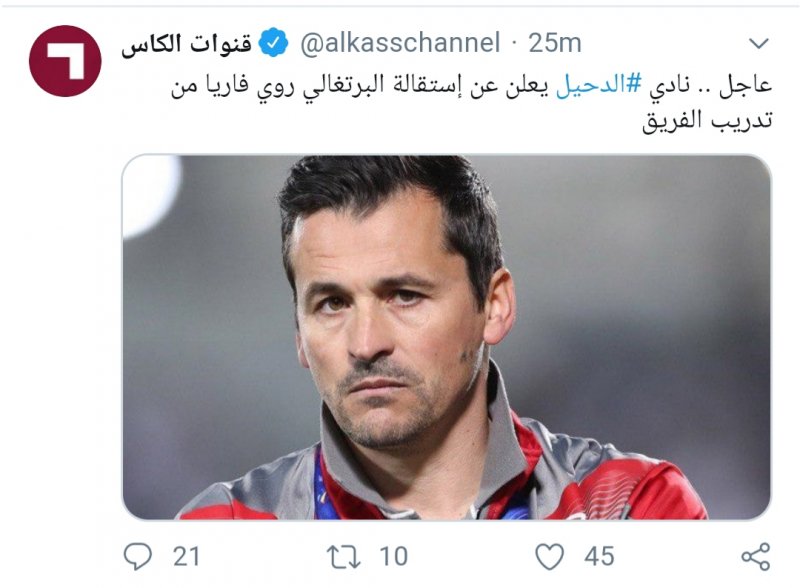Viewport: 800px width, 588px height.
Task: Click the share icon on tweet
Action: click(x=756, y=556)
